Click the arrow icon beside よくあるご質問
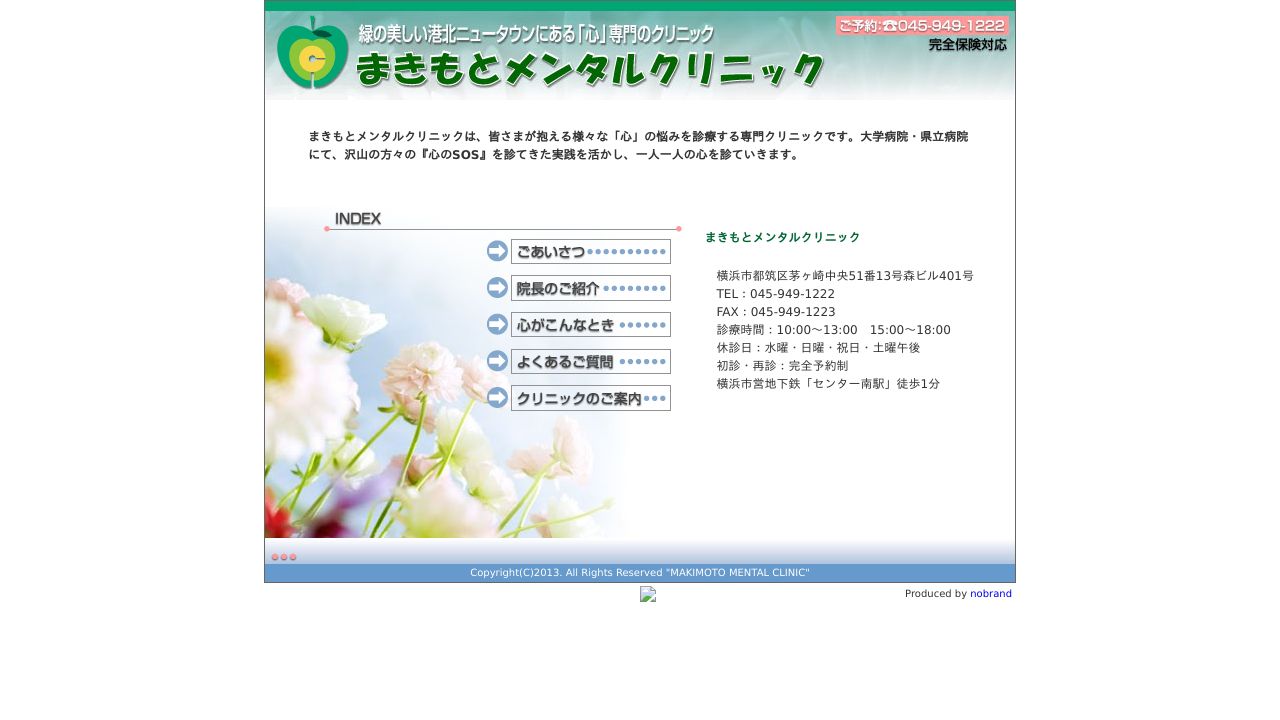1280x720 pixels. pyautogui.click(x=497, y=361)
